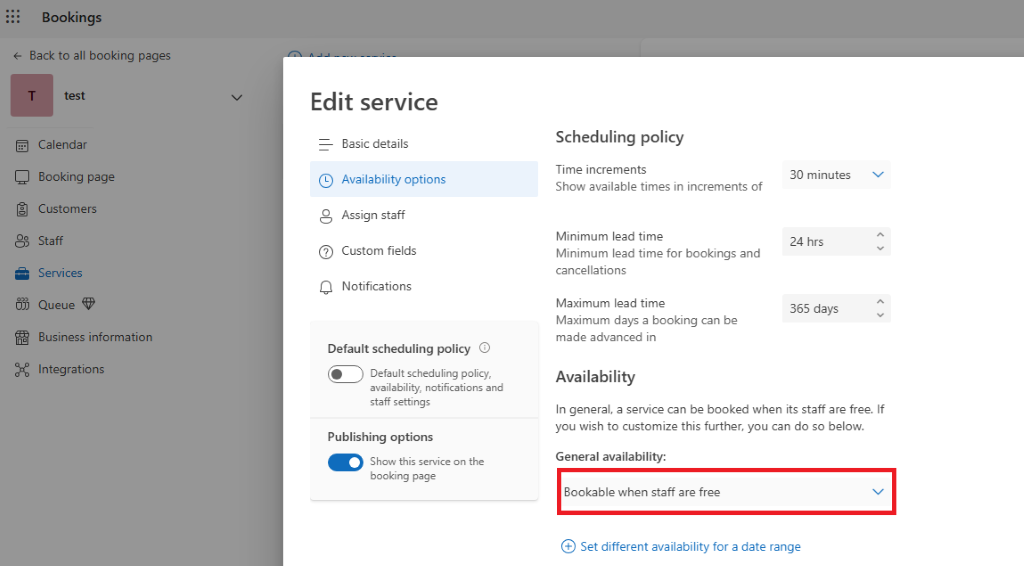The height and width of the screenshot is (566, 1024).
Task: Open Queue in sidebar
Action: pos(56,305)
